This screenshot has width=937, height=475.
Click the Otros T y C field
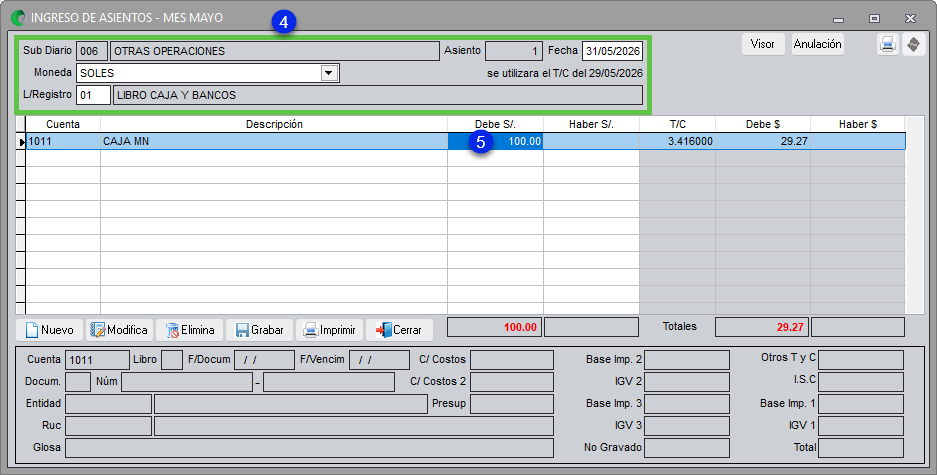[861, 360]
